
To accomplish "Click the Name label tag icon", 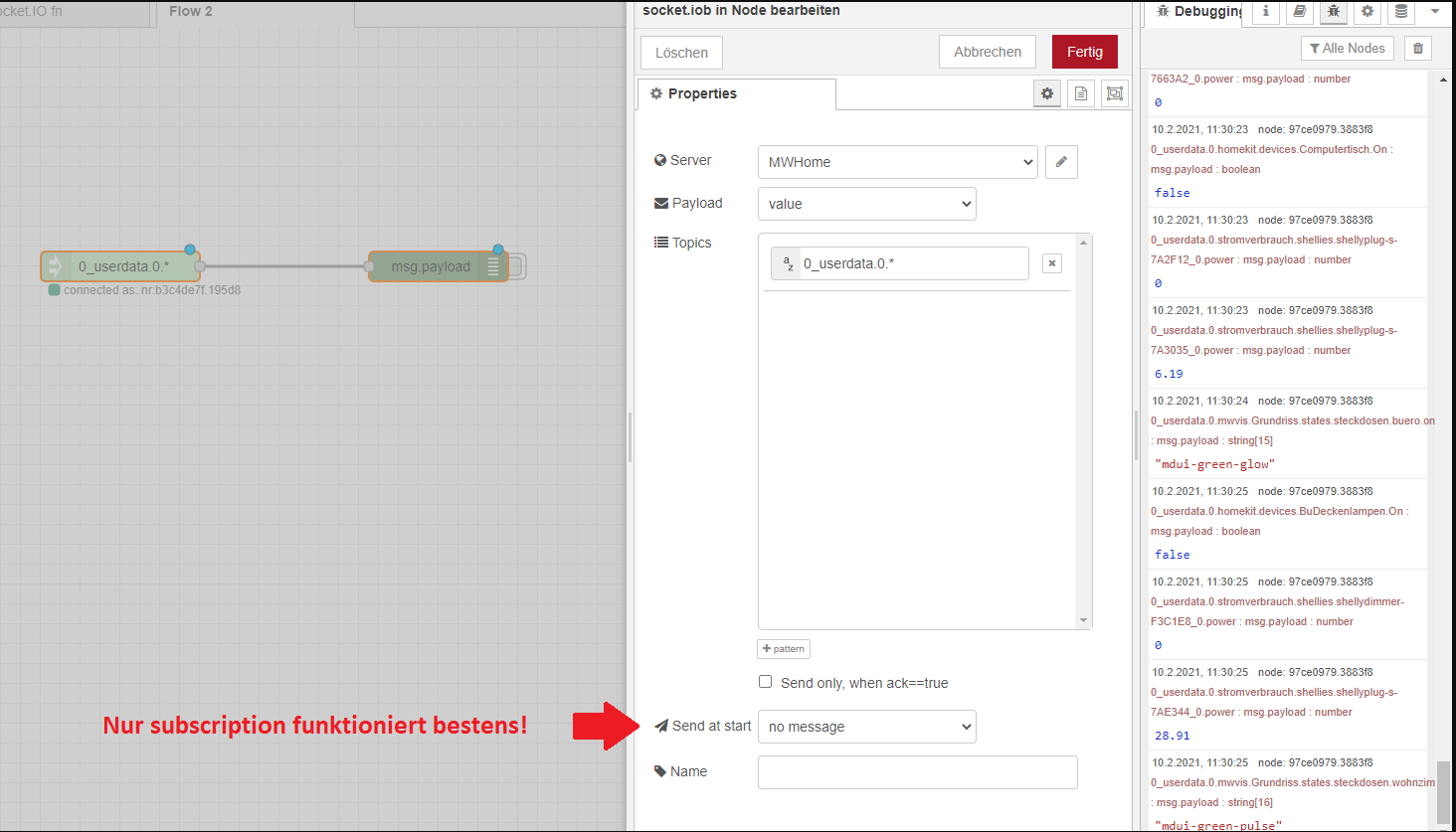I will 660,771.
